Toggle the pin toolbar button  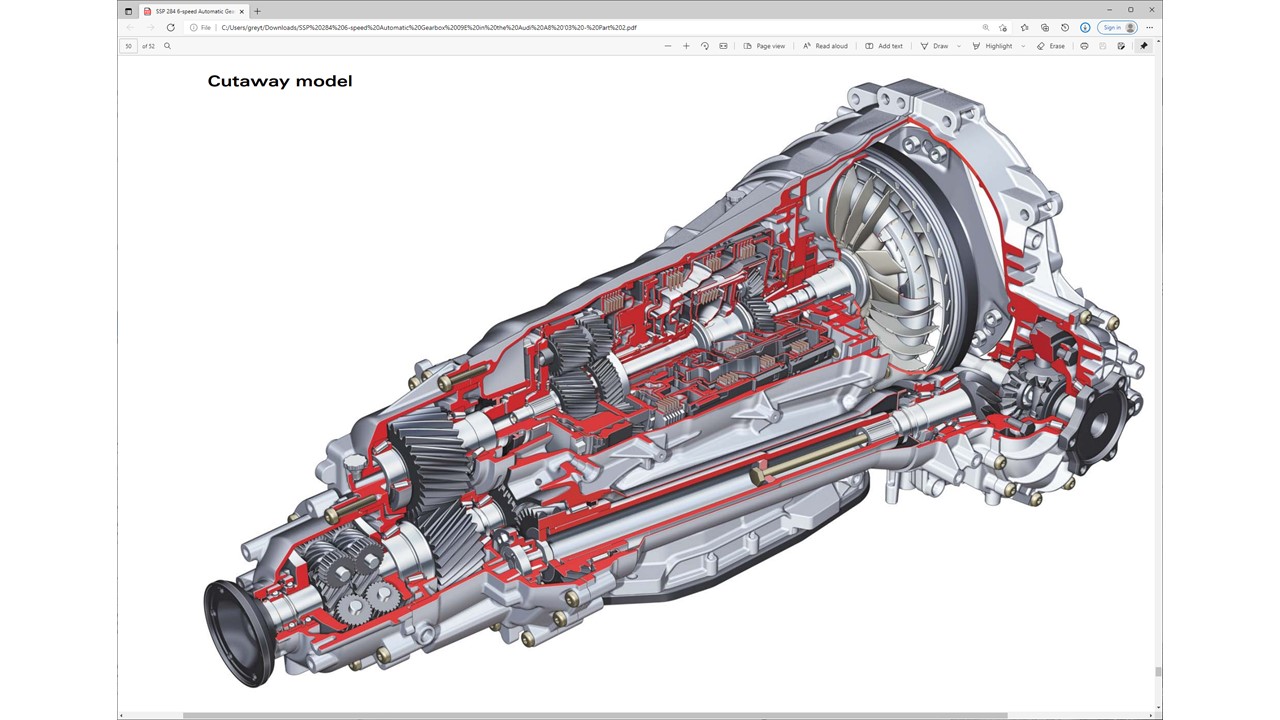pyautogui.click(x=1144, y=46)
